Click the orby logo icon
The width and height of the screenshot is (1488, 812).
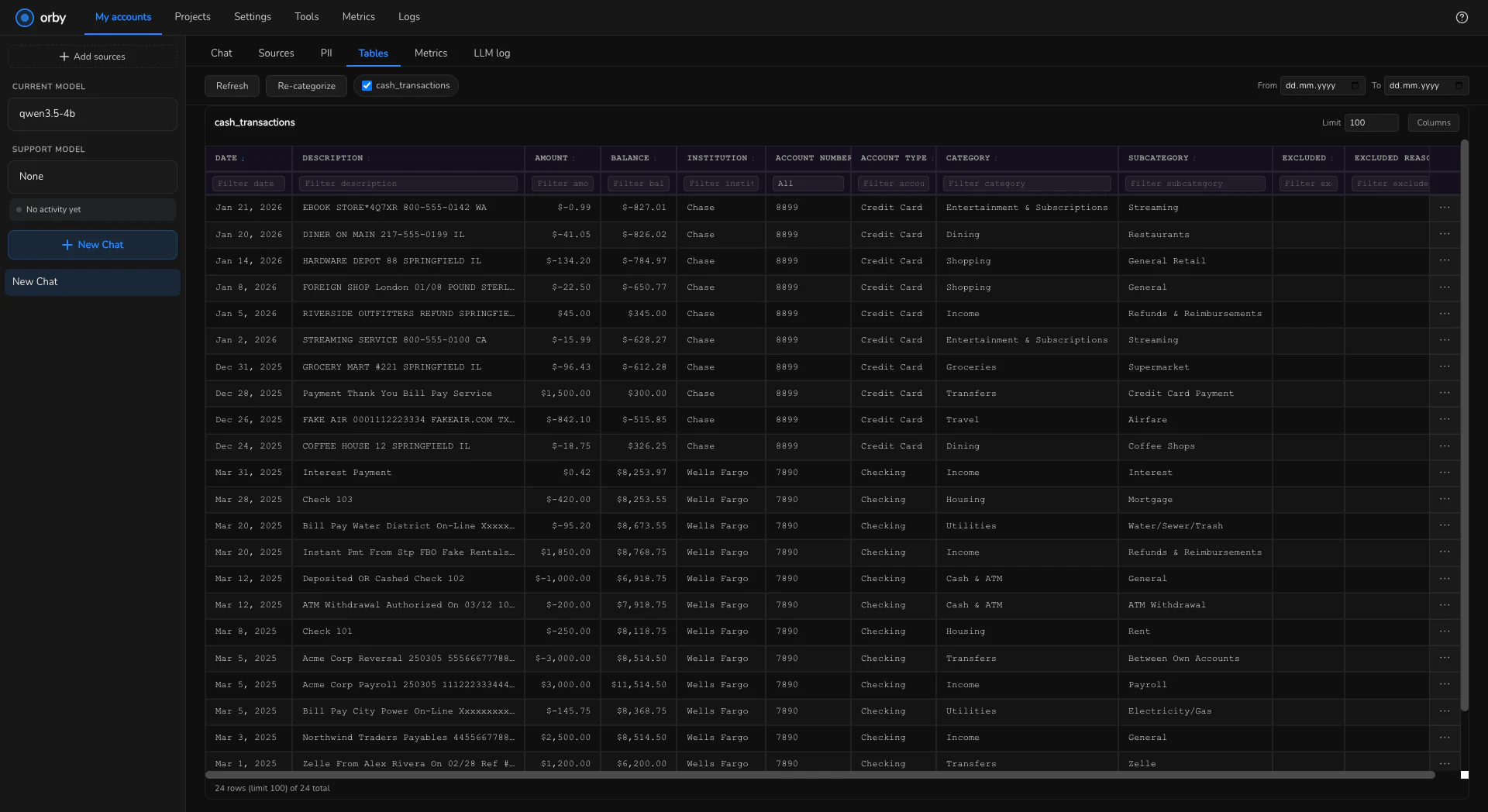tap(25, 17)
